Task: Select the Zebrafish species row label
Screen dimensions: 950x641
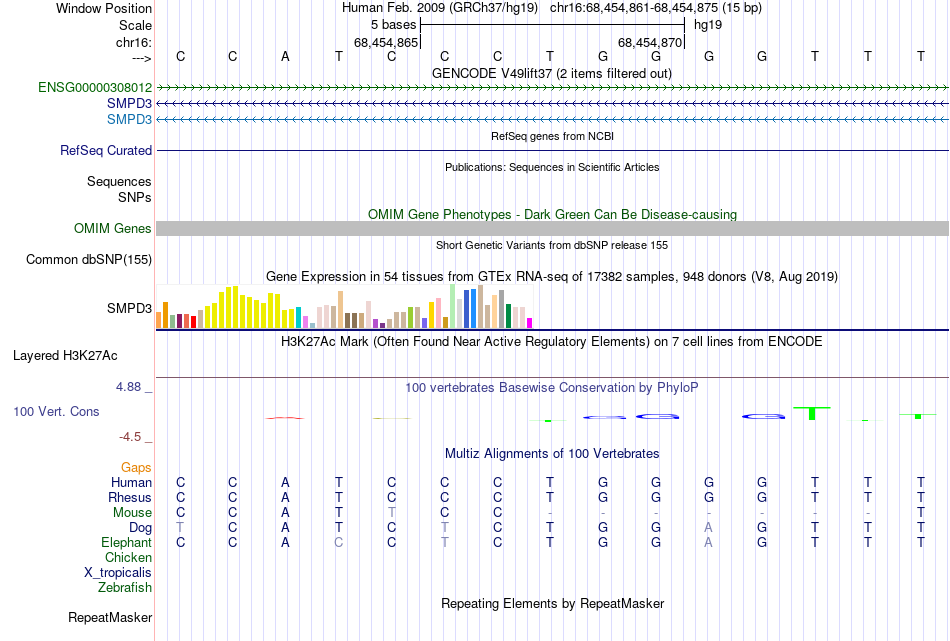Action: tap(125, 587)
